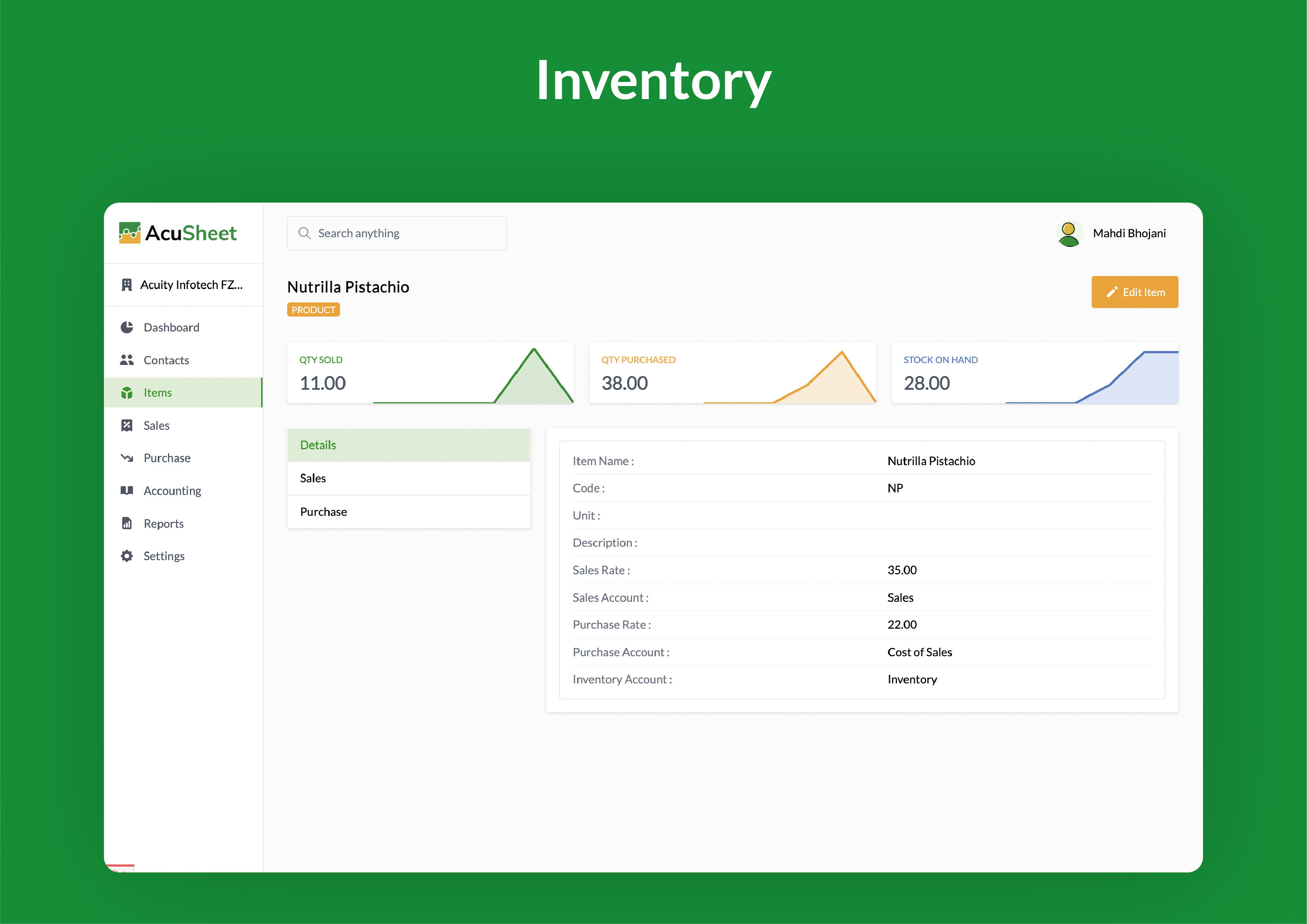
Task: Open the Accounting book icon
Action: [127, 490]
